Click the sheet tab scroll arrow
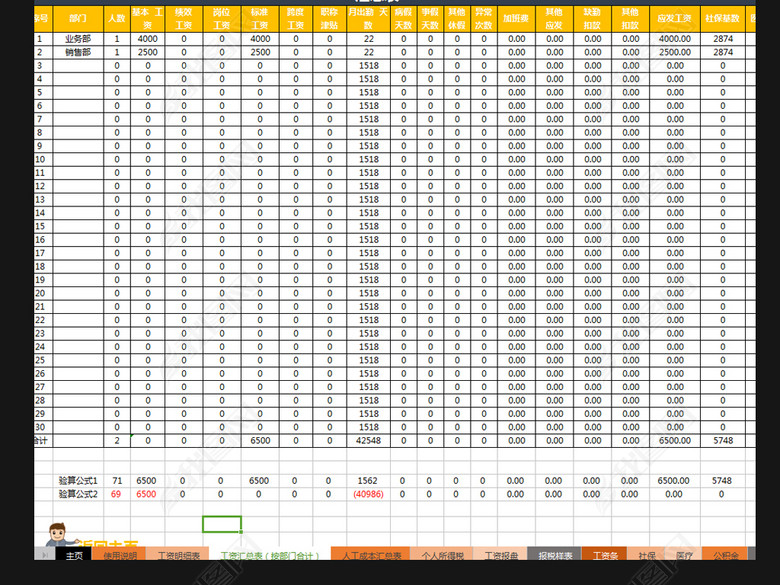This screenshot has height=585, width=780. click(x=44, y=555)
